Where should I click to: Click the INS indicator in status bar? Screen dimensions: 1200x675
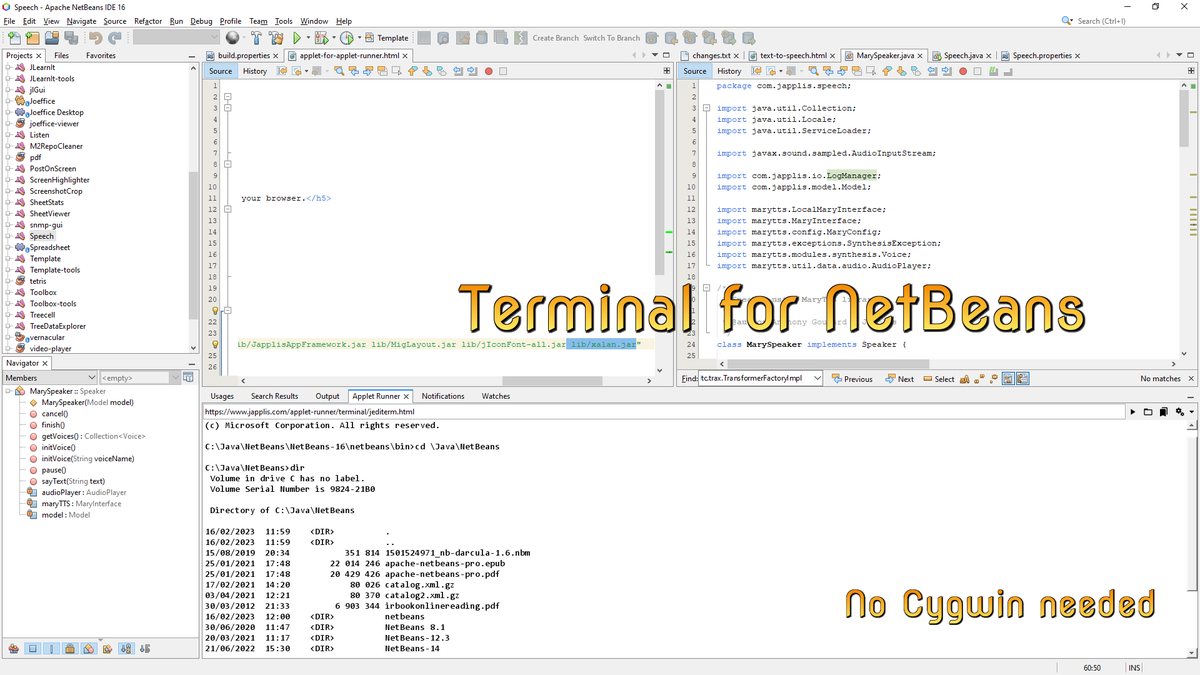click(x=1134, y=667)
